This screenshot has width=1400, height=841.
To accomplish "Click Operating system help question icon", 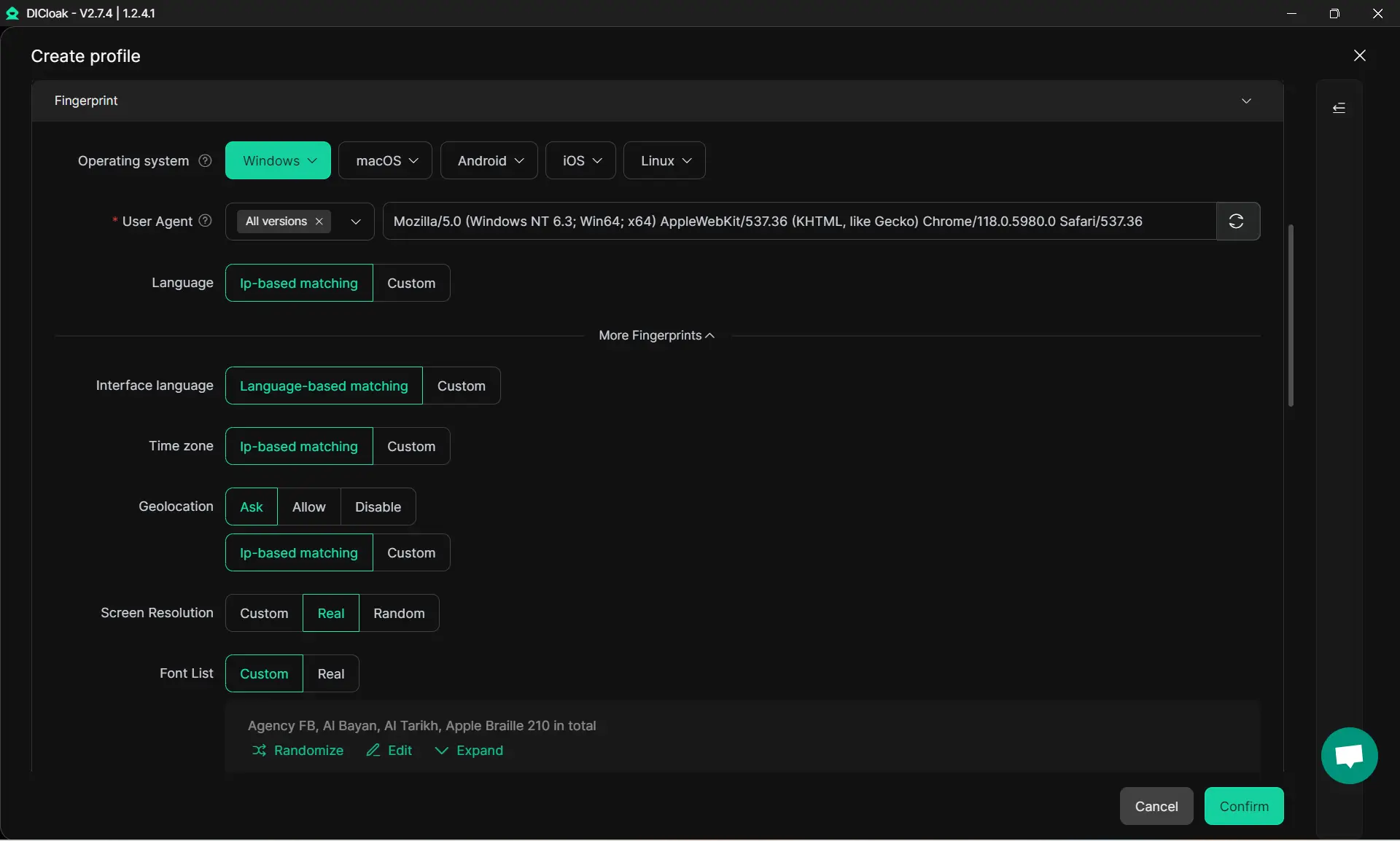I will pos(206,160).
